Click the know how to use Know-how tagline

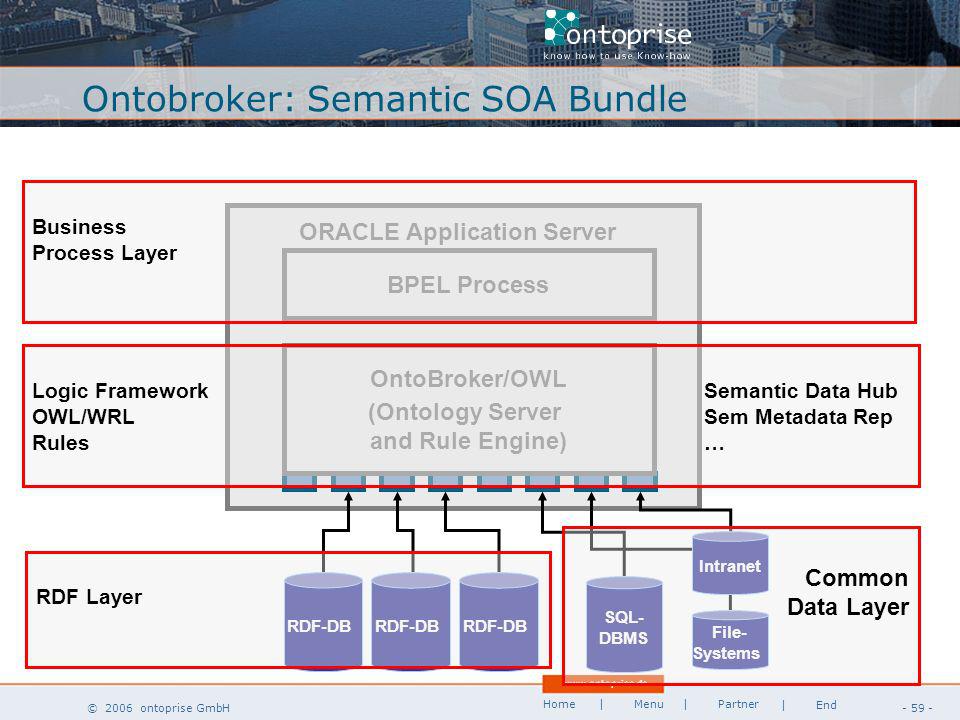pyautogui.click(x=617, y=56)
